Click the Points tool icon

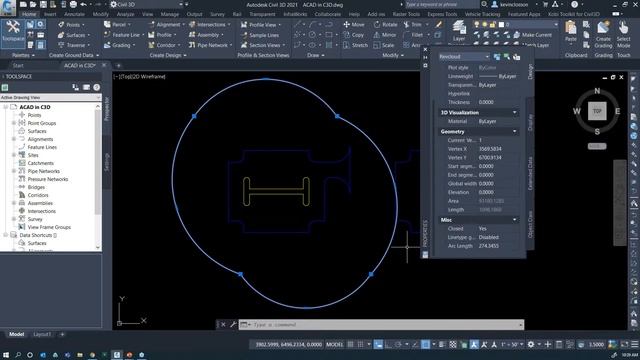point(61,24)
